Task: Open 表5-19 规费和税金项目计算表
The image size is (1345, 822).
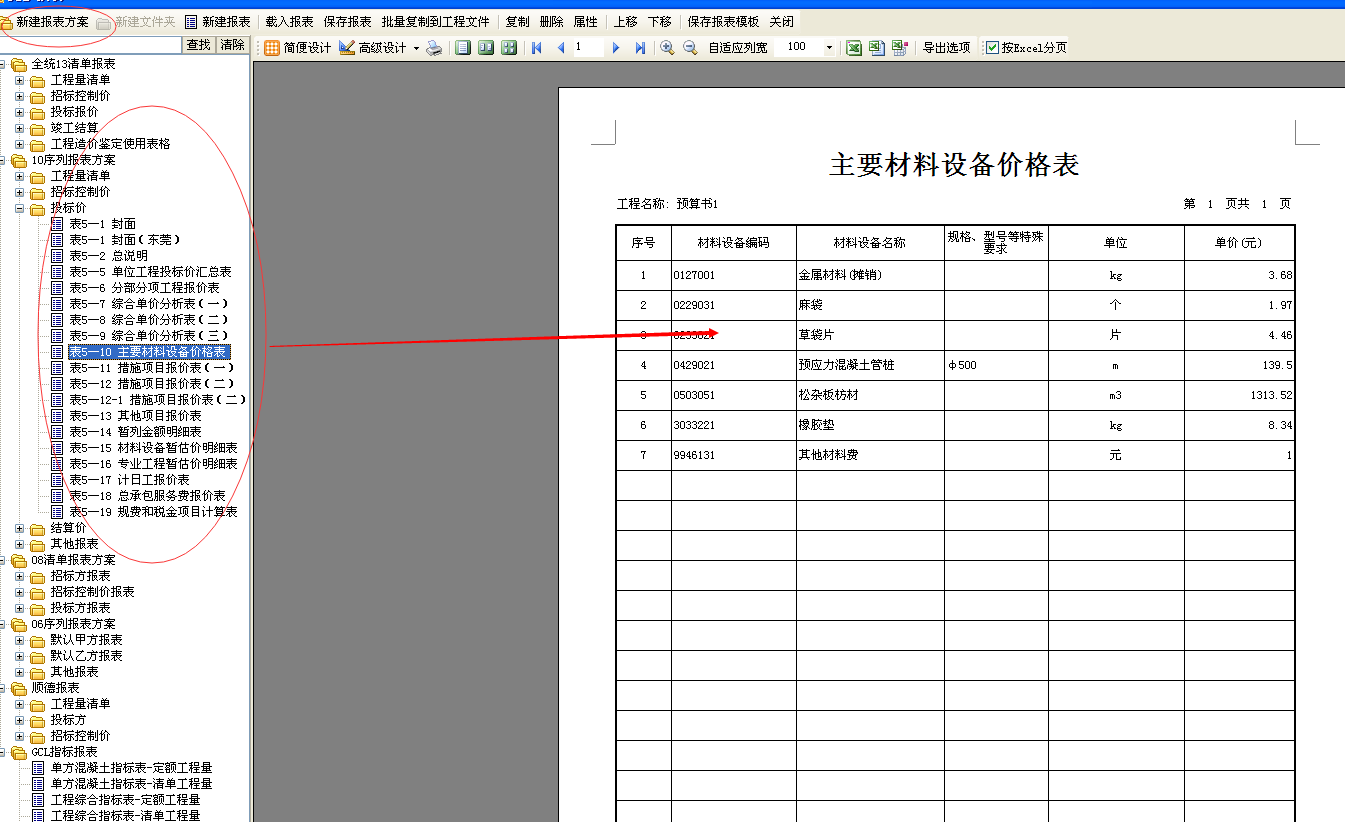Action: click(153, 512)
